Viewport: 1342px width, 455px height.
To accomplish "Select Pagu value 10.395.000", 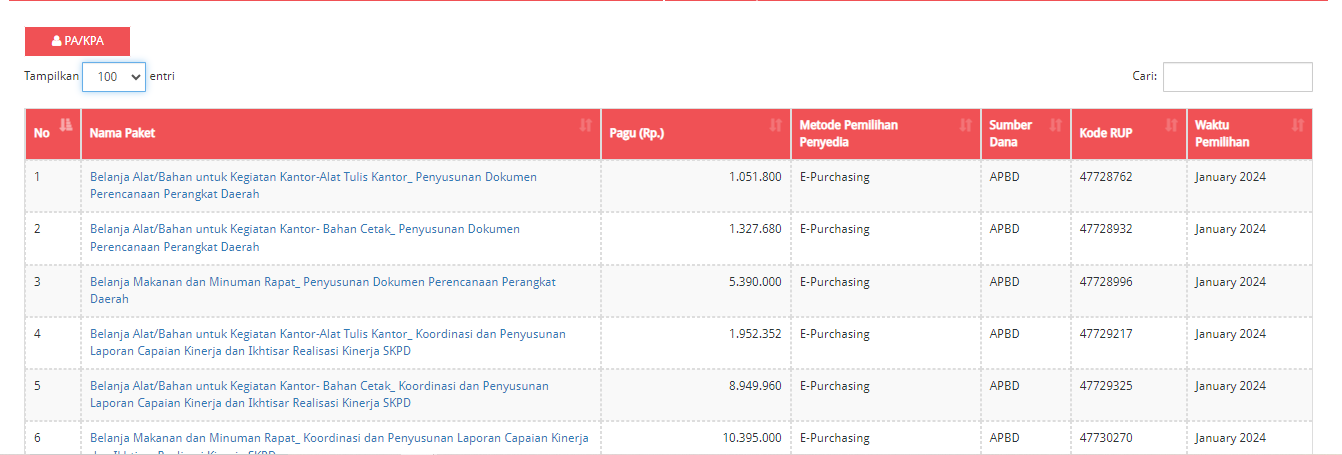I will point(752,437).
